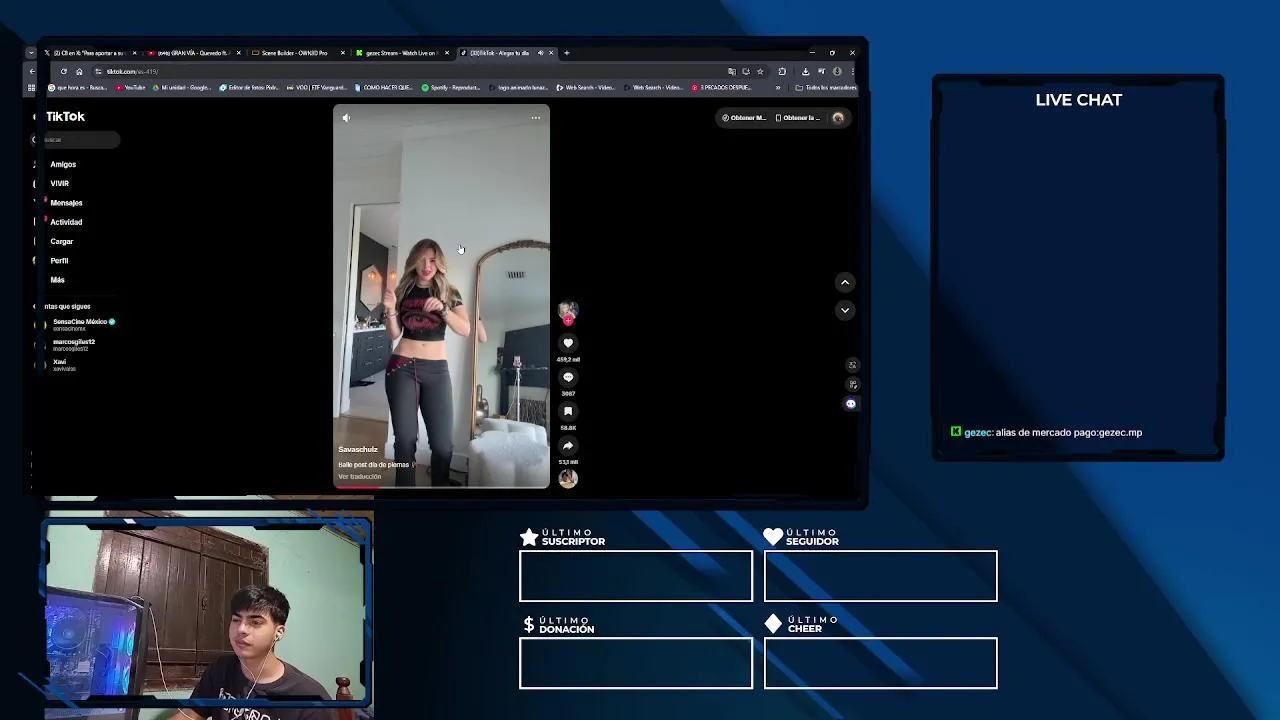Open browser extensions puzzle icon

coord(782,71)
